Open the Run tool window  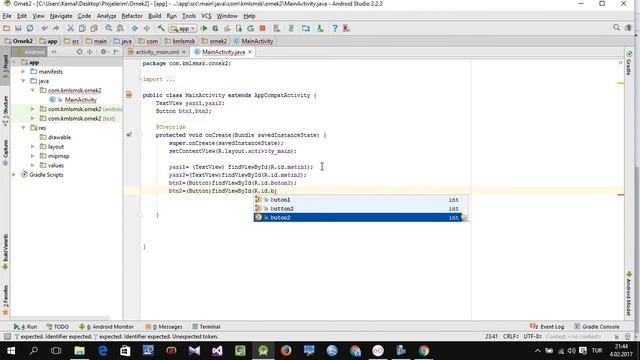click(x=25, y=327)
